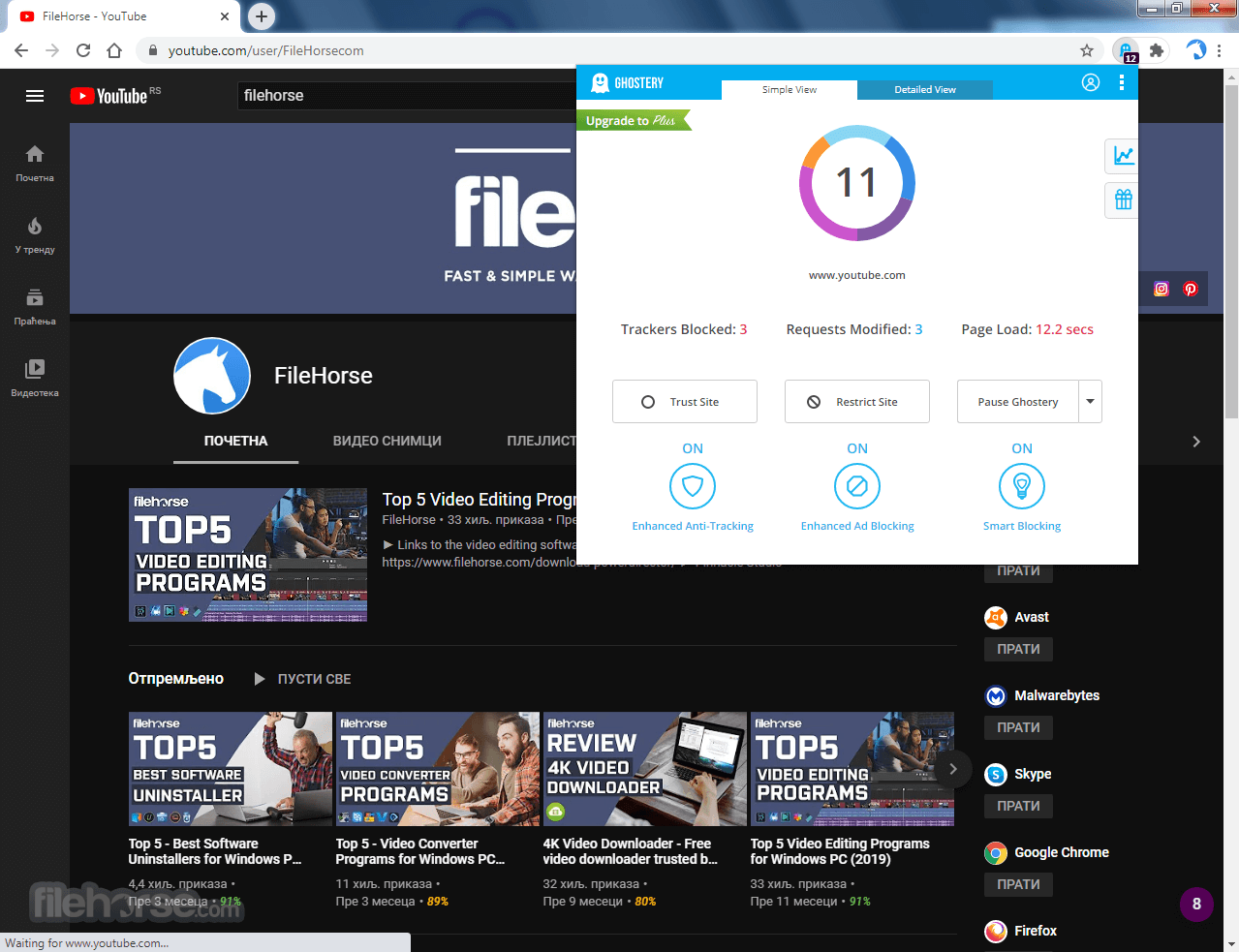Toggle Enhanced Ad Blocking
The width and height of the screenshot is (1239, 952).
(857, 486)
